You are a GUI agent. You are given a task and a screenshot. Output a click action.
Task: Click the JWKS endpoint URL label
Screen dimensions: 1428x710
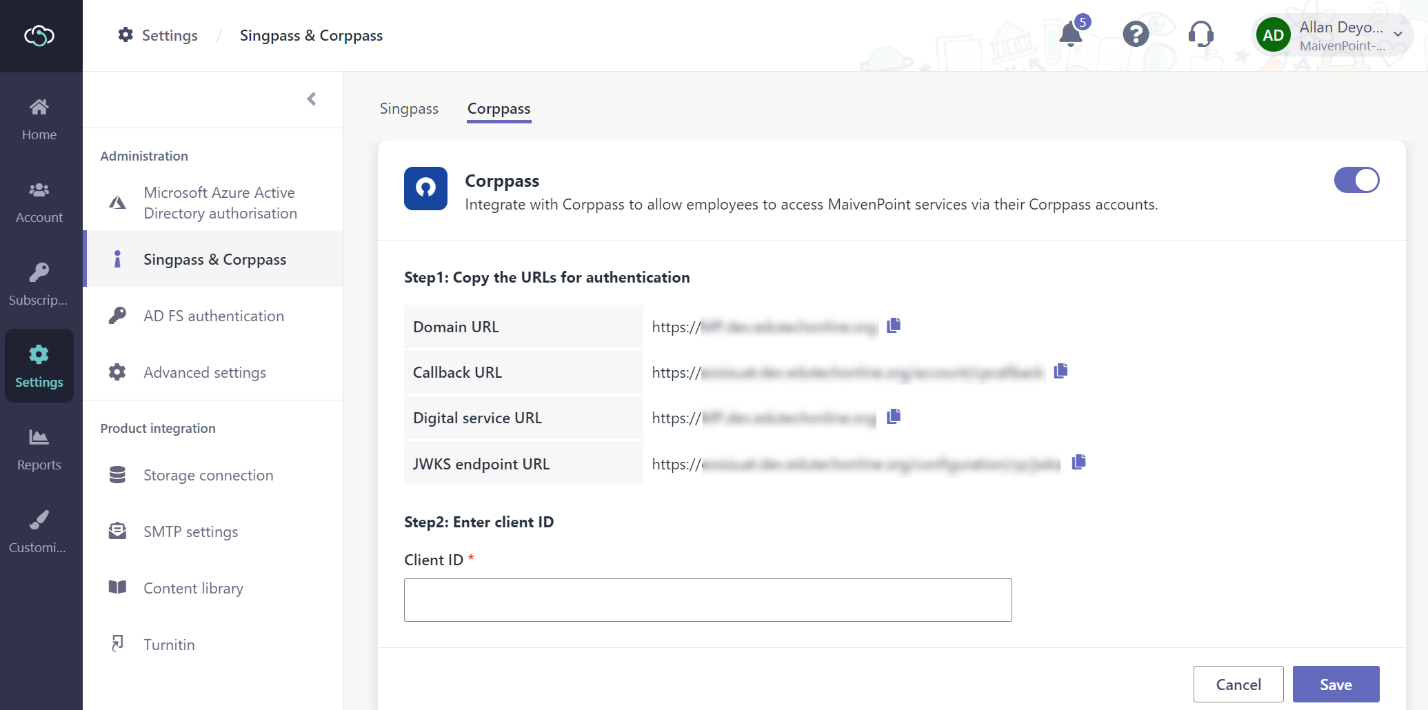coord(523,464)
